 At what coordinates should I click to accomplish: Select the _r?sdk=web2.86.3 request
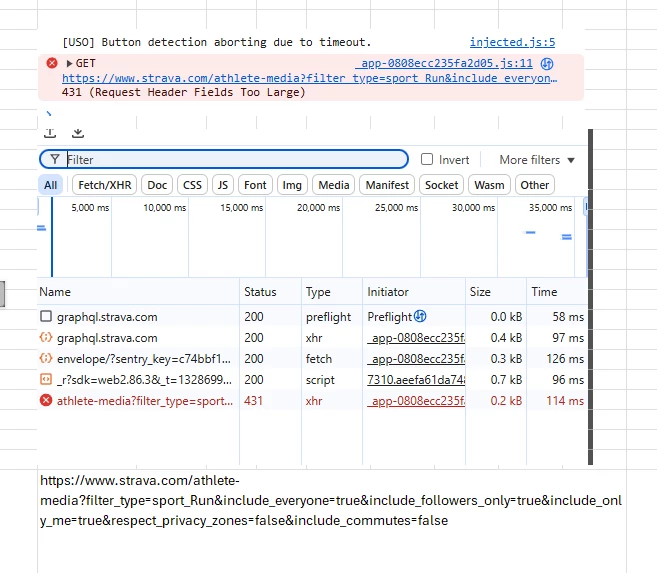144,380
